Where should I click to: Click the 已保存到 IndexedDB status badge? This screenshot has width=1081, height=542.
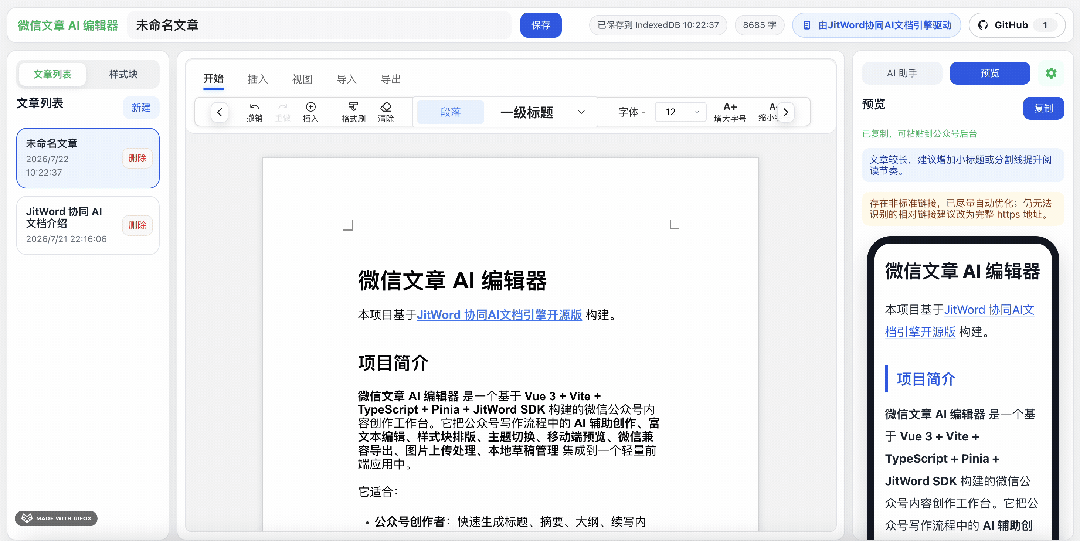coord(658,26)
